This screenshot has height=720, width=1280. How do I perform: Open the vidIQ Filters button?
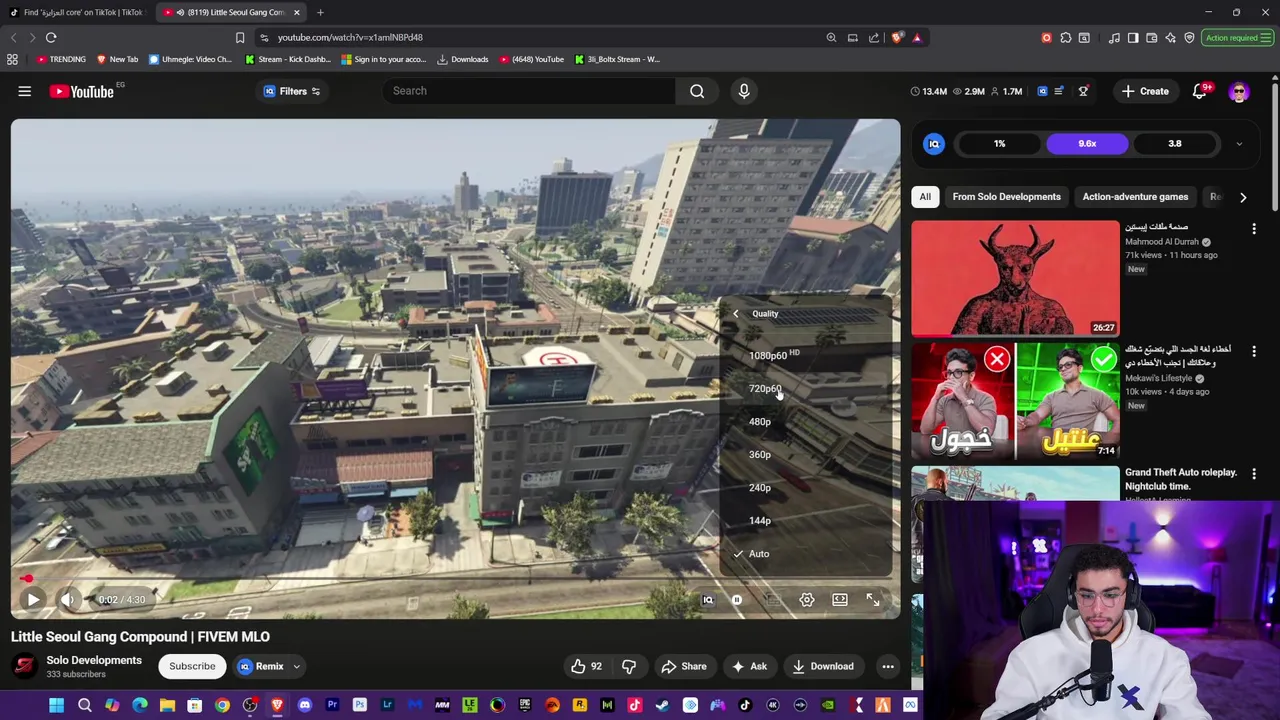click(291, 91)
